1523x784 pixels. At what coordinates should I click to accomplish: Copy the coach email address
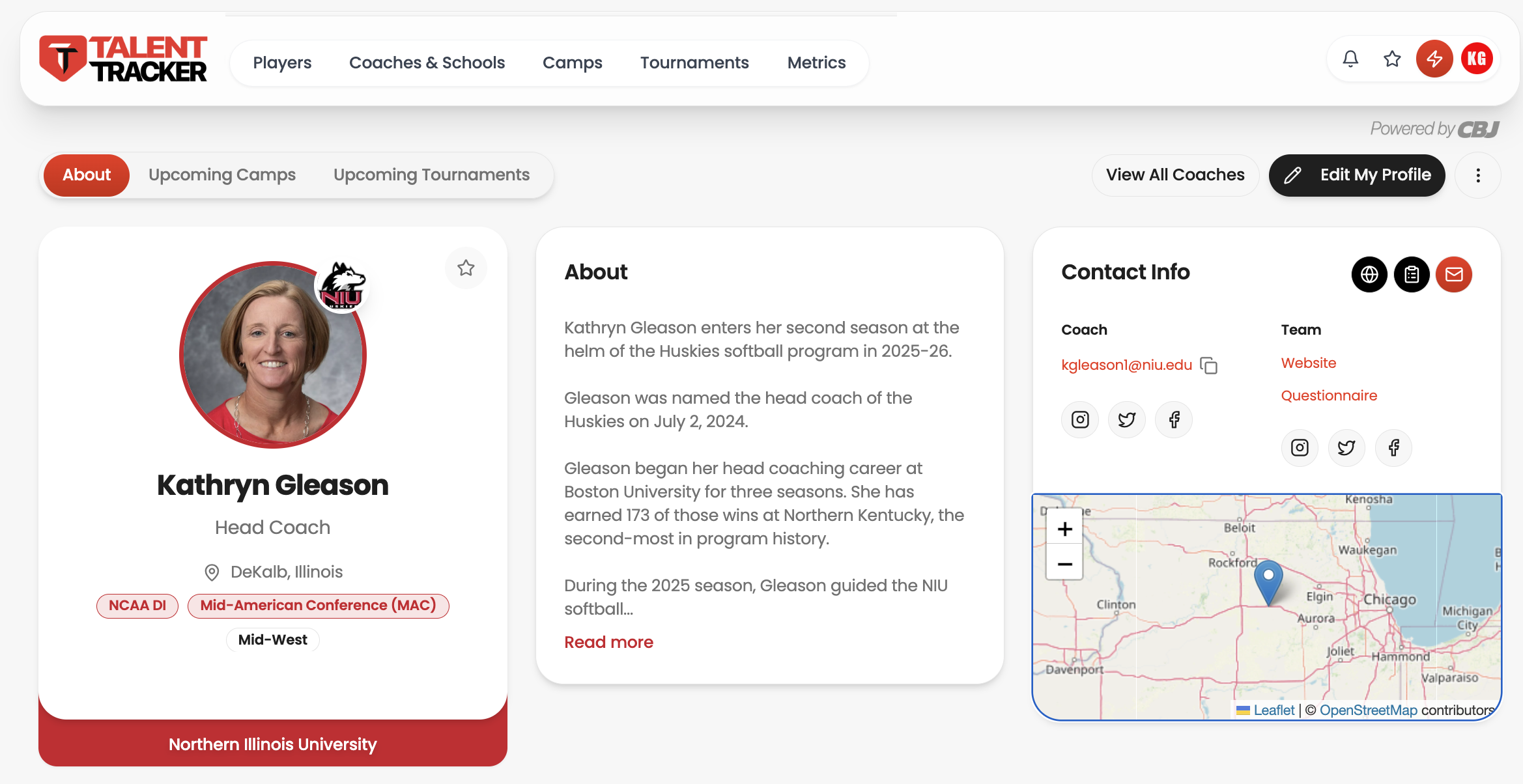pos(1209,365)
